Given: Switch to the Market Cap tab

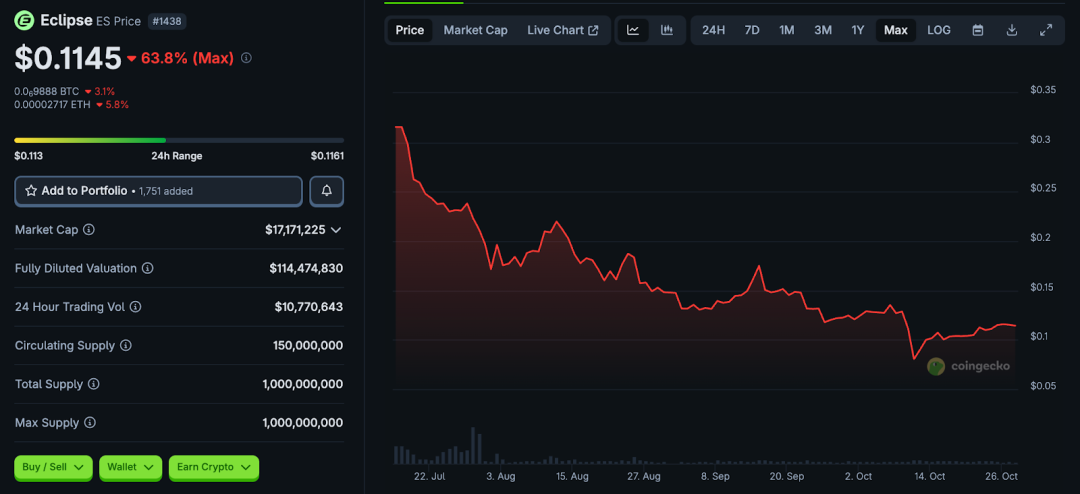Looking at the screenshot, I should 475,30.
